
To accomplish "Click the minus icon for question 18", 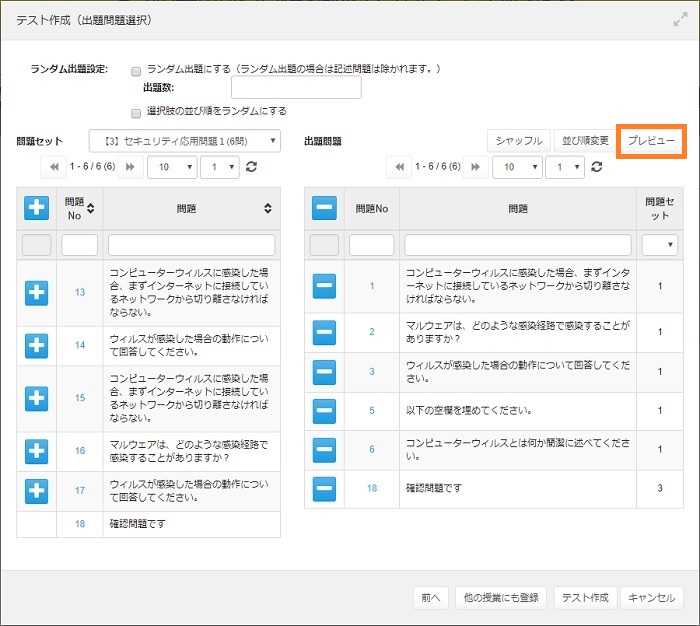I will 324,488.
